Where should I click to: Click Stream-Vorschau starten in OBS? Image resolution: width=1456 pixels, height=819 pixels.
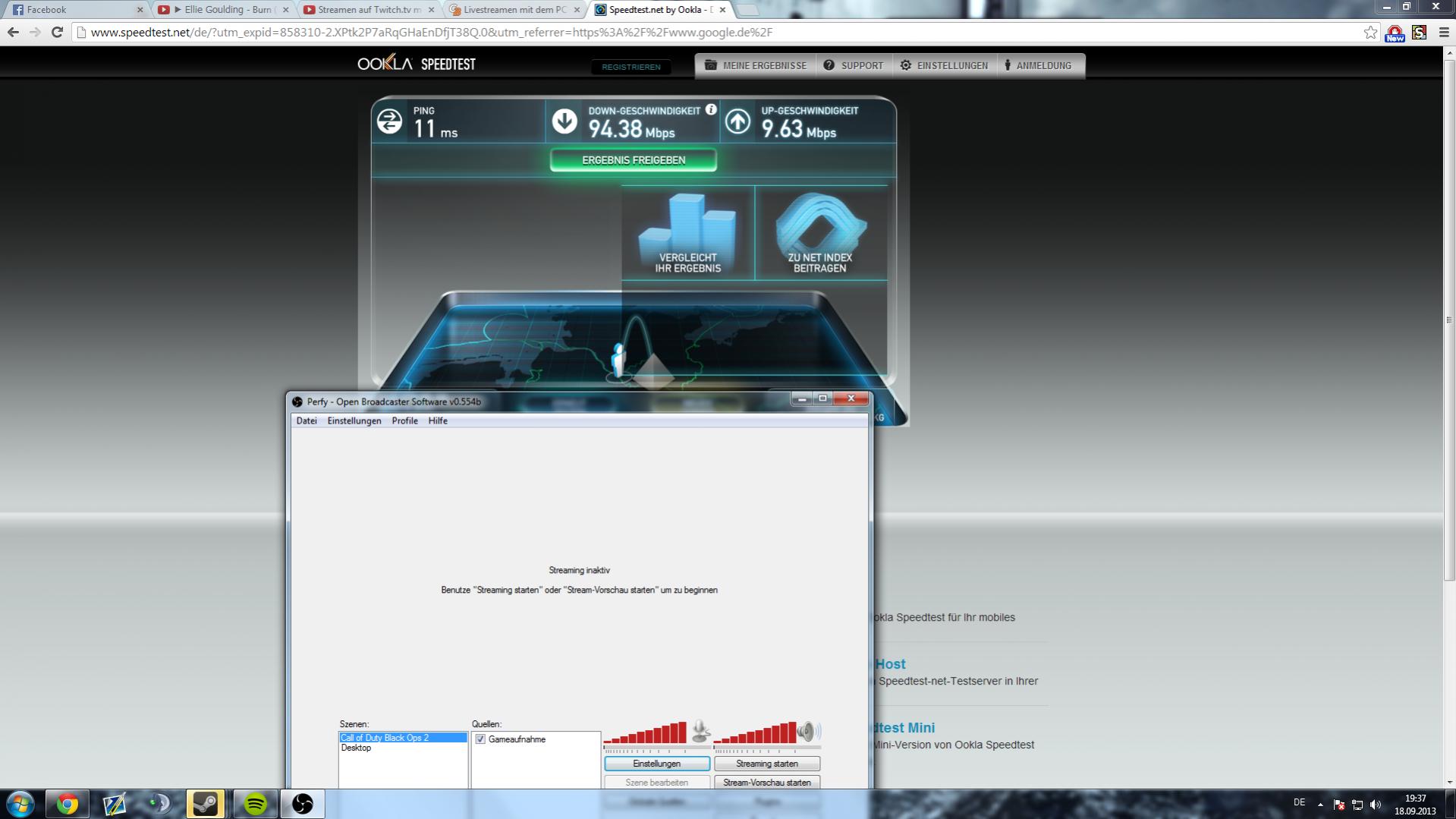pyautogui.click(x=766, y=782)
